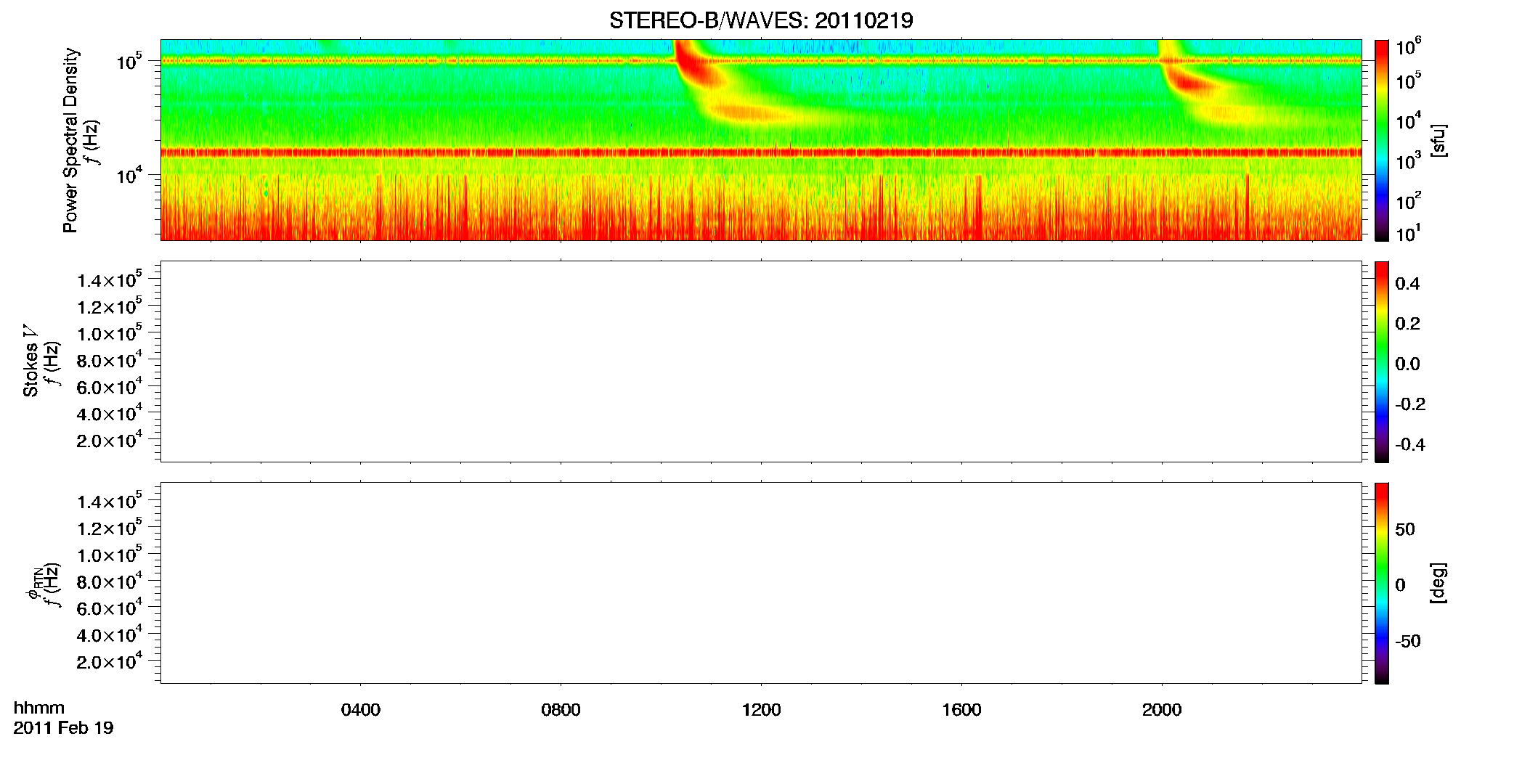Click the [sfu] unit label

[x=1438, y=141]
